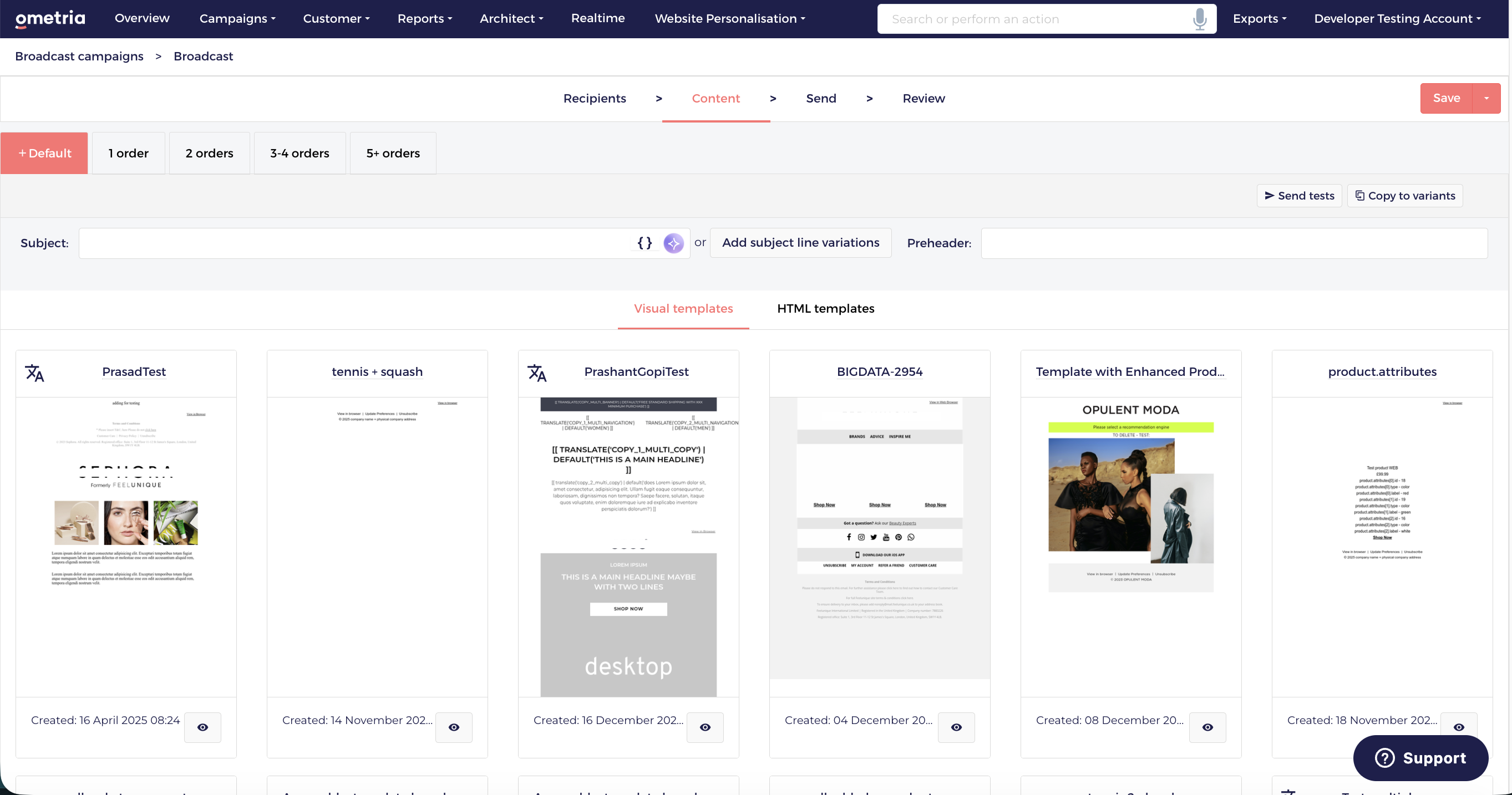Select the PrashantGopiTest template thumbnail

pyautogui.click(x=628, y=547)
